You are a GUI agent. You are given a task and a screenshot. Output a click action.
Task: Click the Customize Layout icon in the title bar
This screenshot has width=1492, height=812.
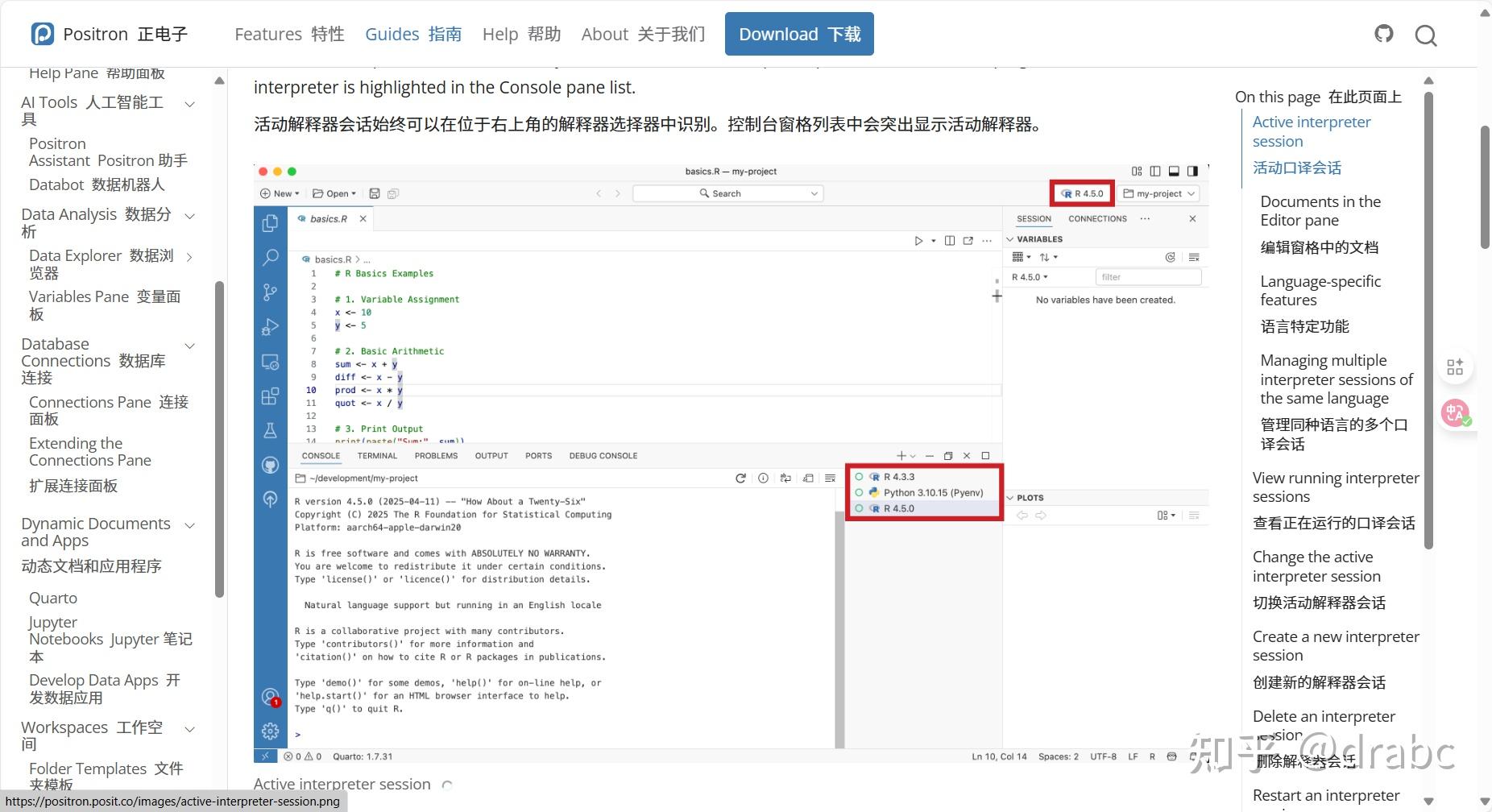tap(1137, 172)
